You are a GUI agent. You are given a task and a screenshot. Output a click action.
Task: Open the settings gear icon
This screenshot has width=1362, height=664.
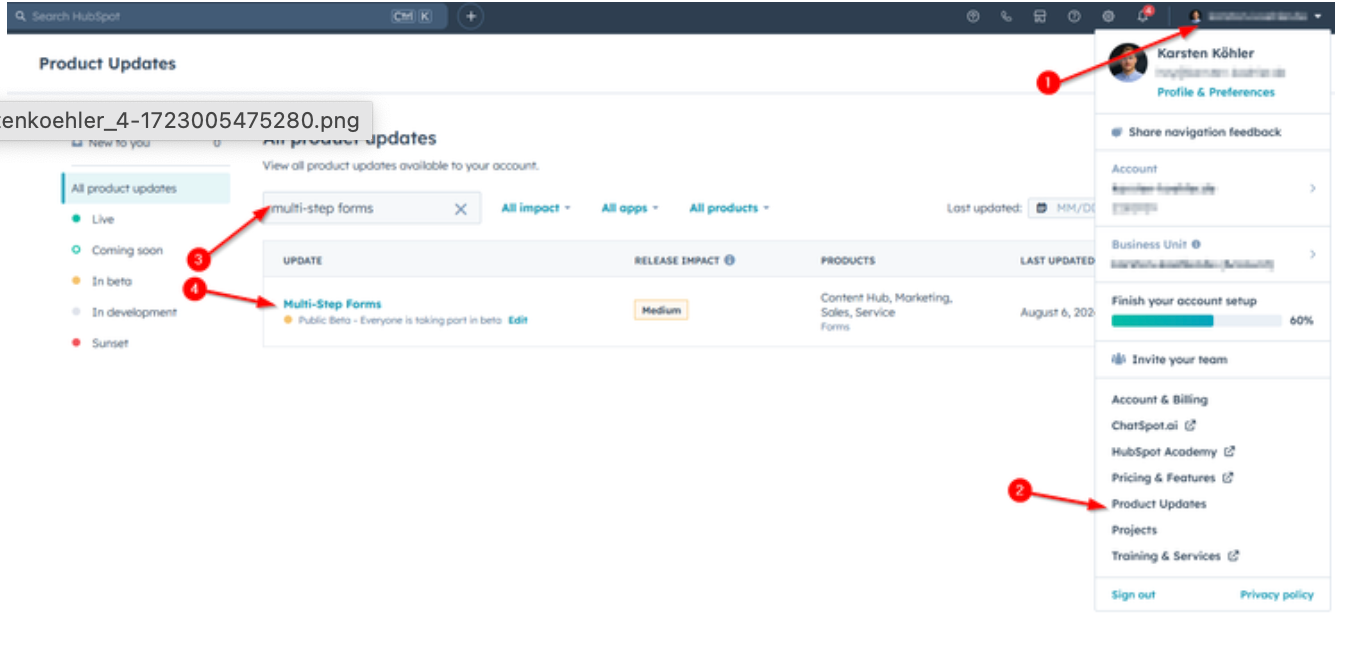tap(1108, 16)
